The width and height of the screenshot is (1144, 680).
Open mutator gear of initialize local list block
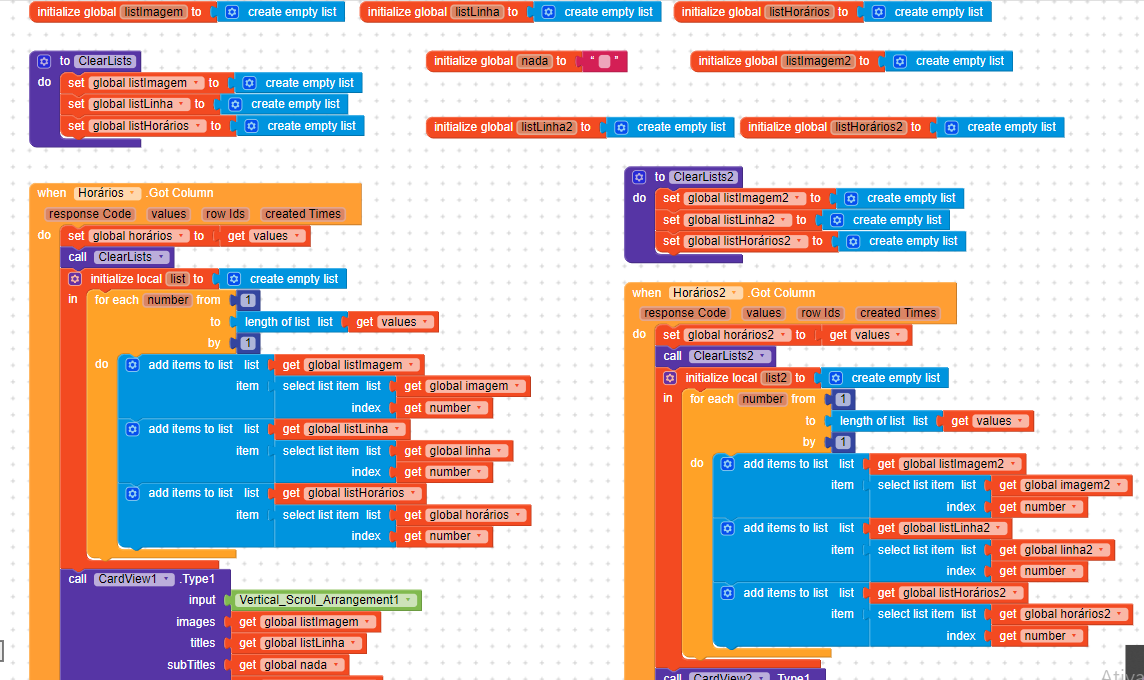(x=75, y=279)
